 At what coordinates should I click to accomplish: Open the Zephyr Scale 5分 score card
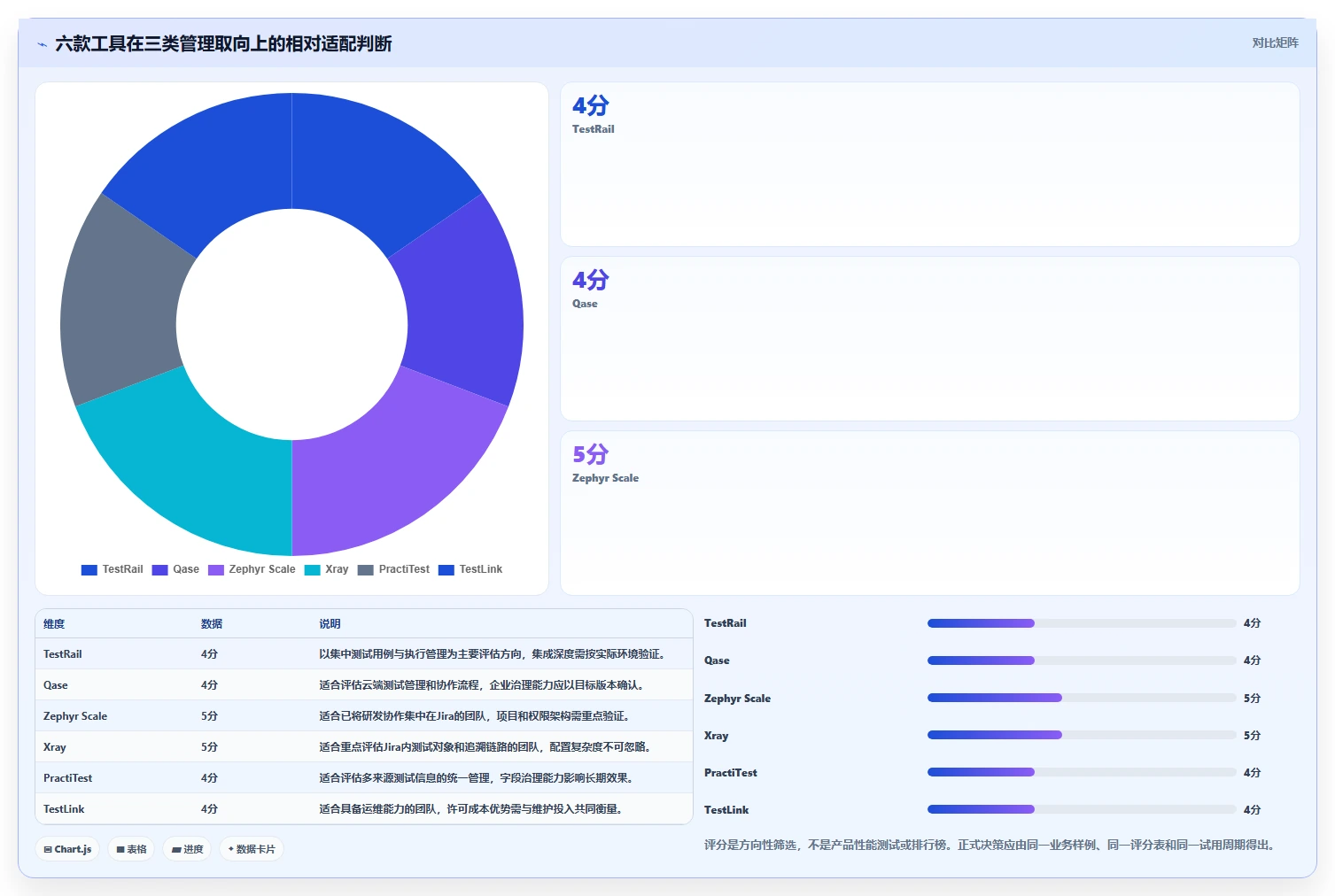(x=930, y=514)
